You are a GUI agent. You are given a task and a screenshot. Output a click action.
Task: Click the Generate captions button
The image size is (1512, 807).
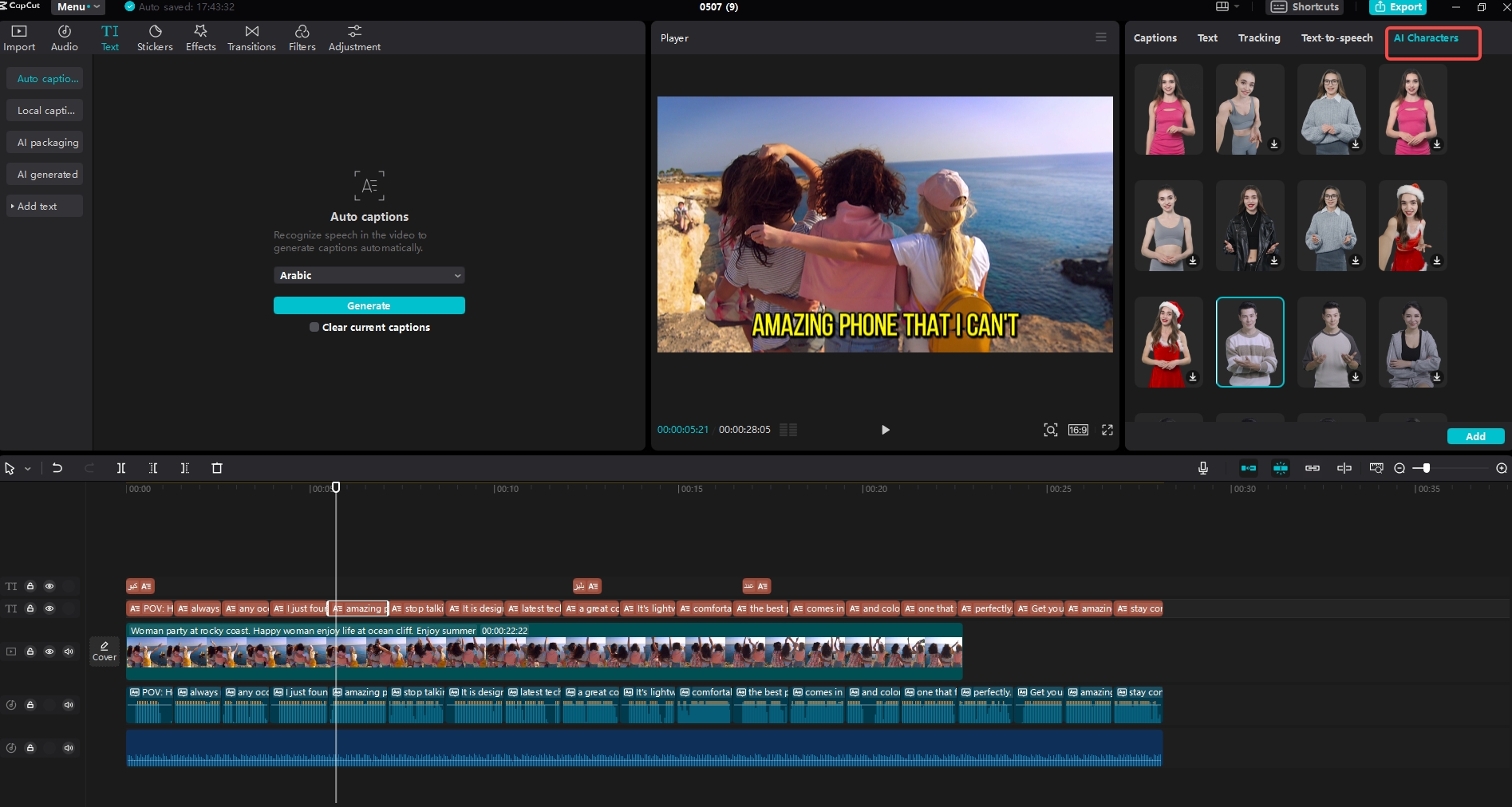pos(369,305)
